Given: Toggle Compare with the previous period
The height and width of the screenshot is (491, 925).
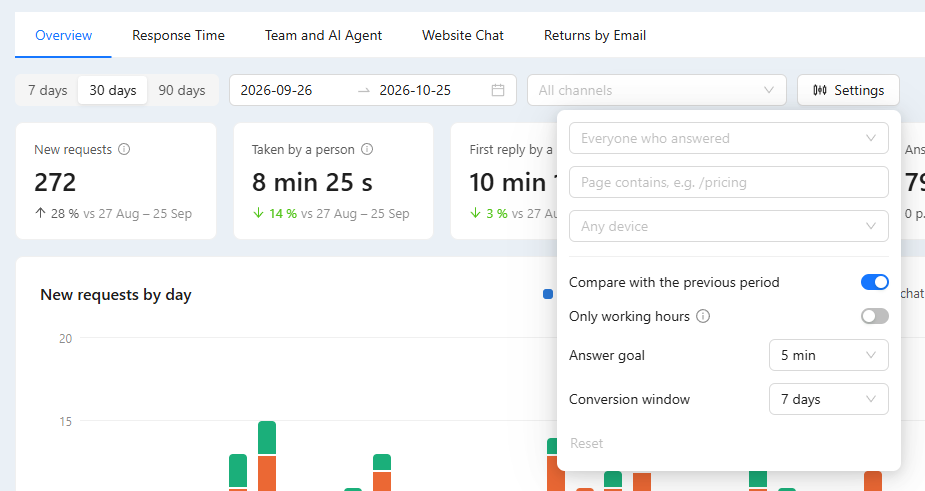Looking at the screenshot, I should pyautogui.click(x=874, y=282).
